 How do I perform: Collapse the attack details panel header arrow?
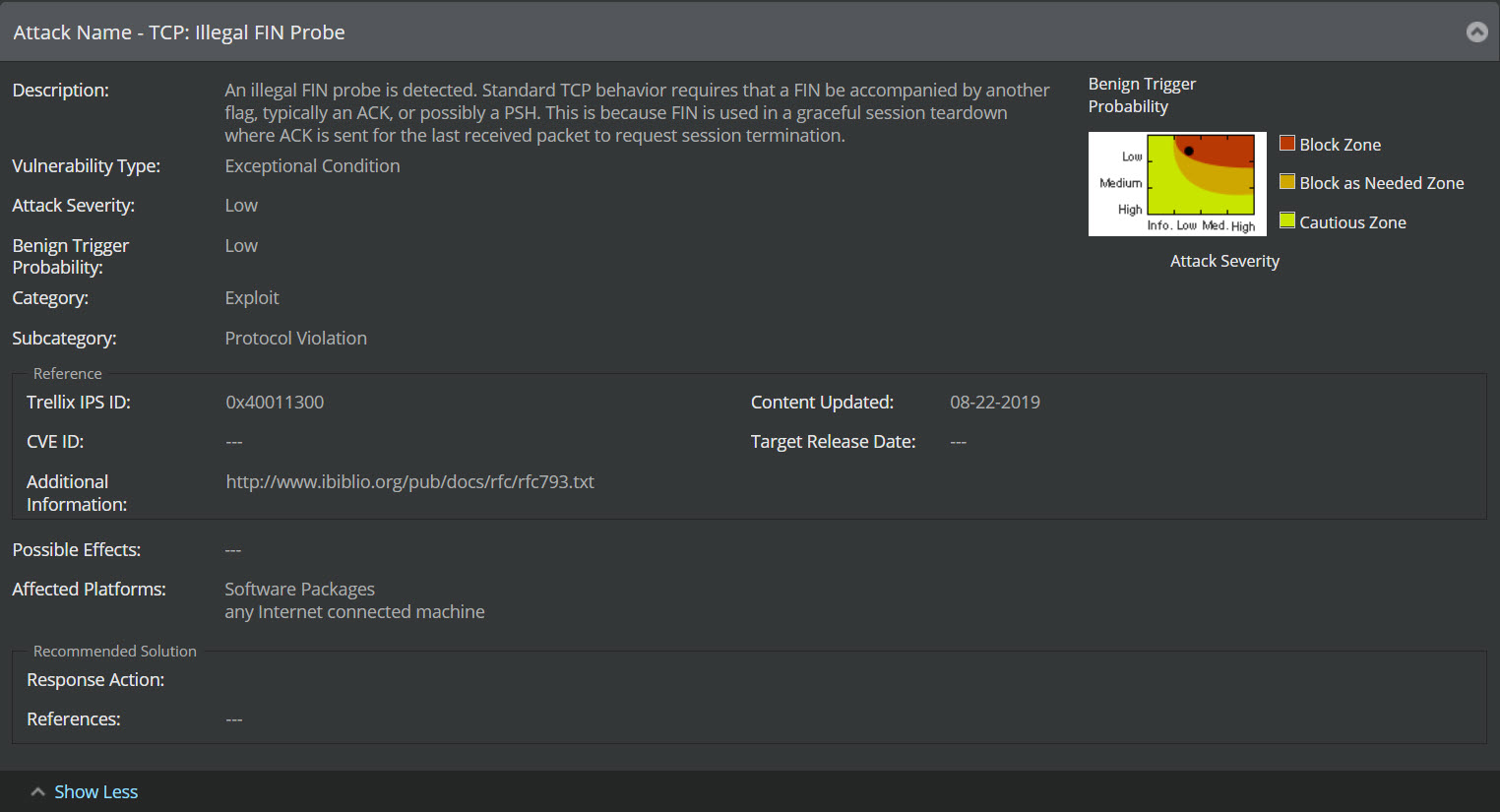(x=1476, y=32)
